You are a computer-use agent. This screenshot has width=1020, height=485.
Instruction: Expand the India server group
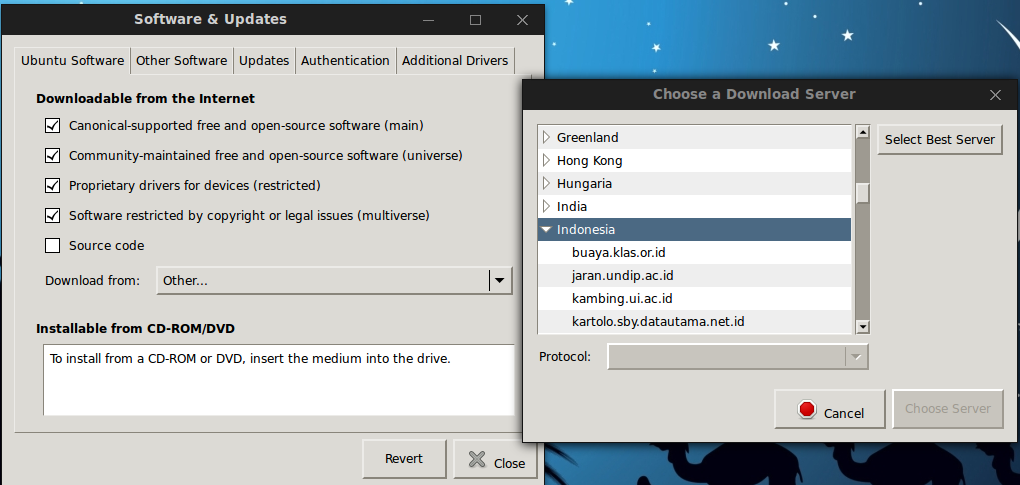tap(546, 207)
